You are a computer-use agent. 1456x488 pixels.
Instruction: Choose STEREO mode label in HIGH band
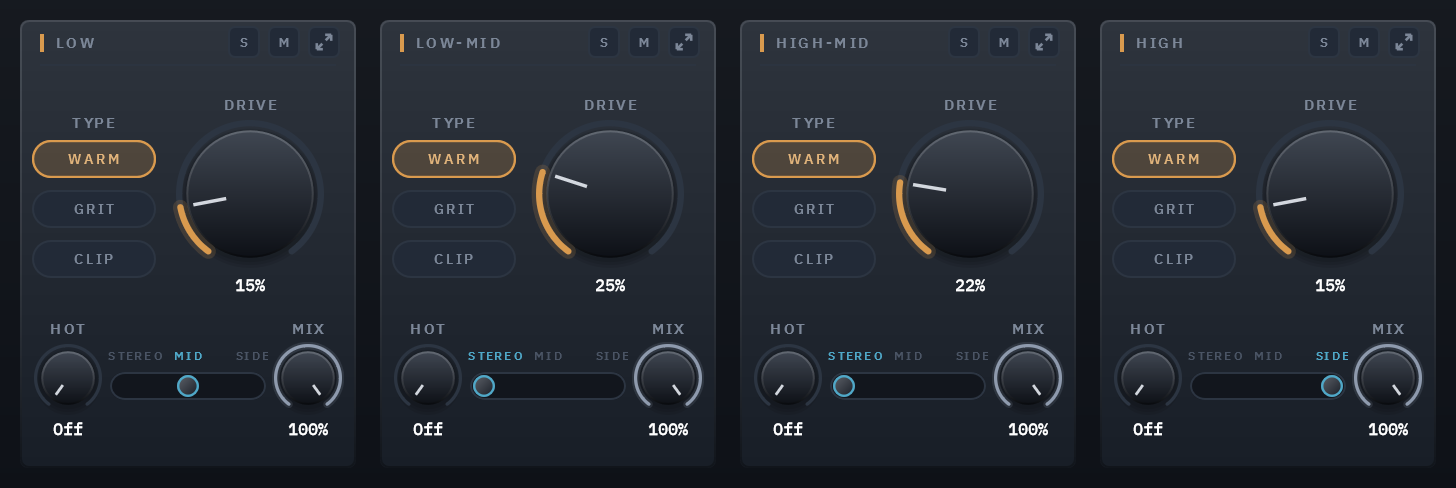coord(1216,356)
